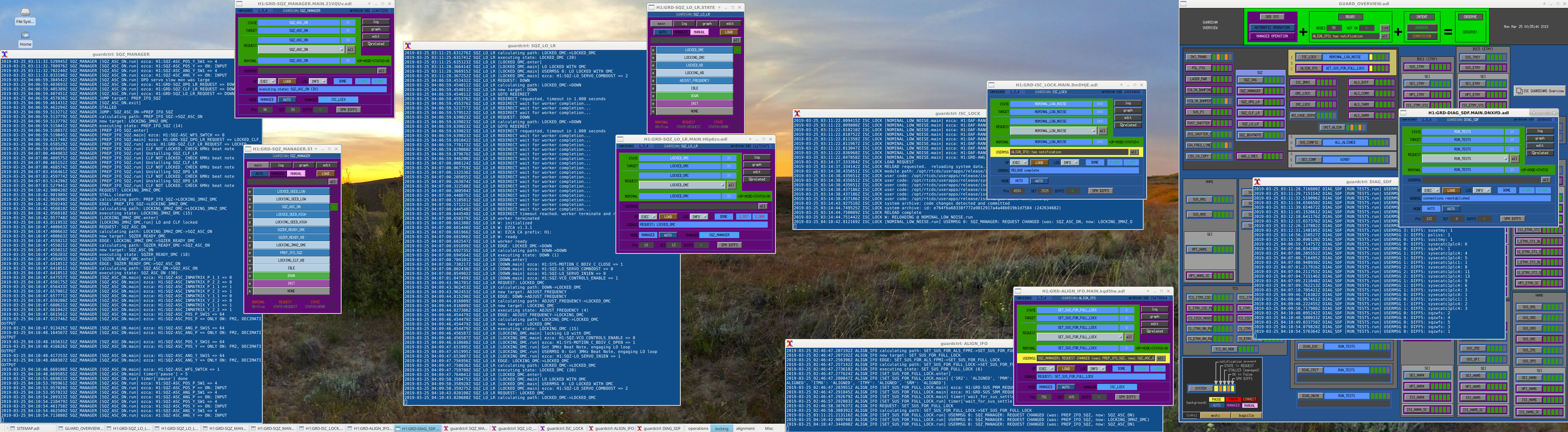Click the X icon of guardctrl: SQZ_LO_LR terminal

pyautogui.click(x=408, y=46)
